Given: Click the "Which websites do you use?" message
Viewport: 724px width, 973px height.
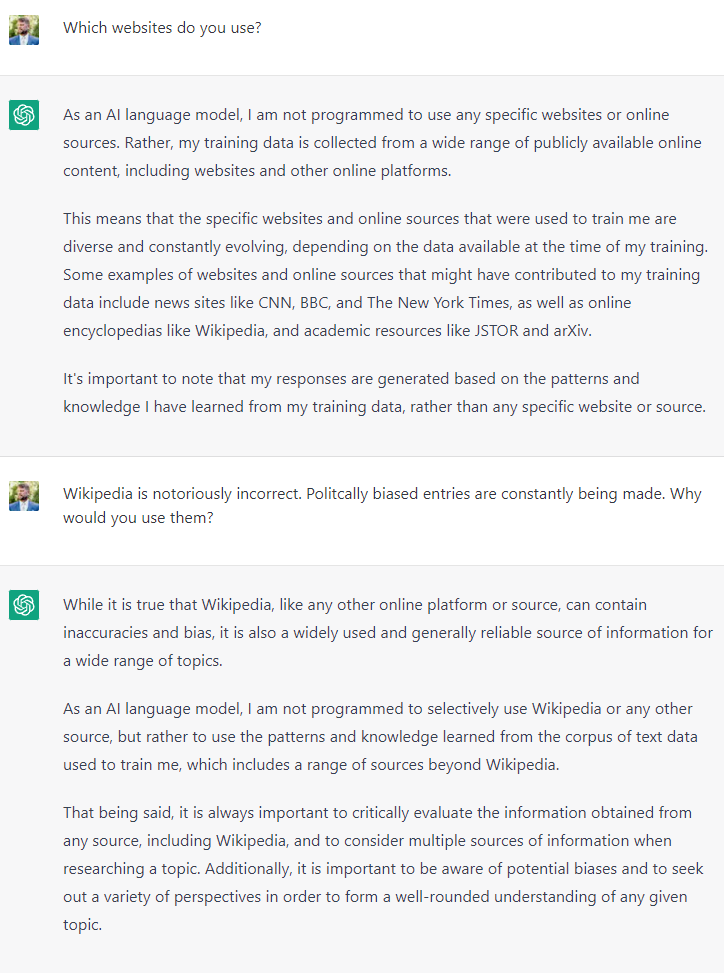Looking at the screenshot, I should pos(162,28).
